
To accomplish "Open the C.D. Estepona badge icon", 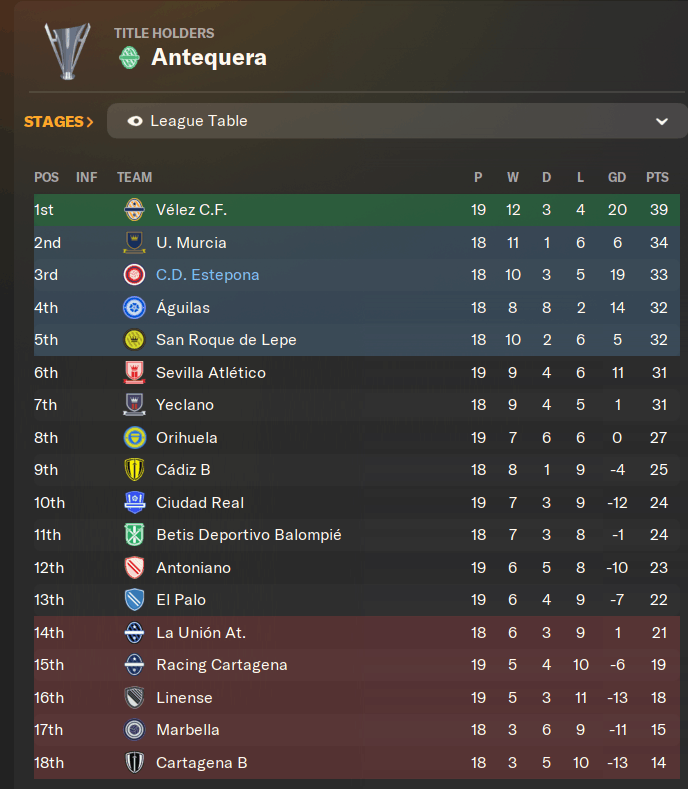I will coord(134,275).
